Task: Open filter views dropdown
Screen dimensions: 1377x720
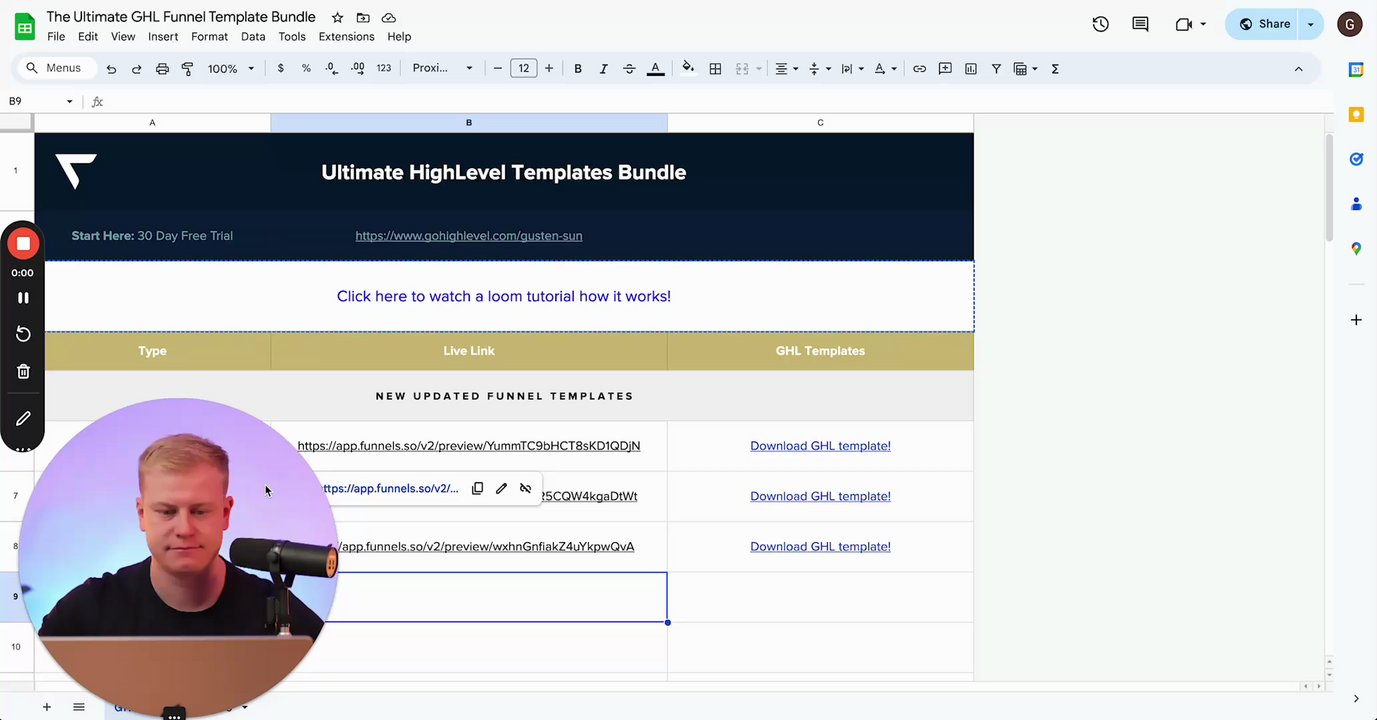Action: pos(1025,69)
